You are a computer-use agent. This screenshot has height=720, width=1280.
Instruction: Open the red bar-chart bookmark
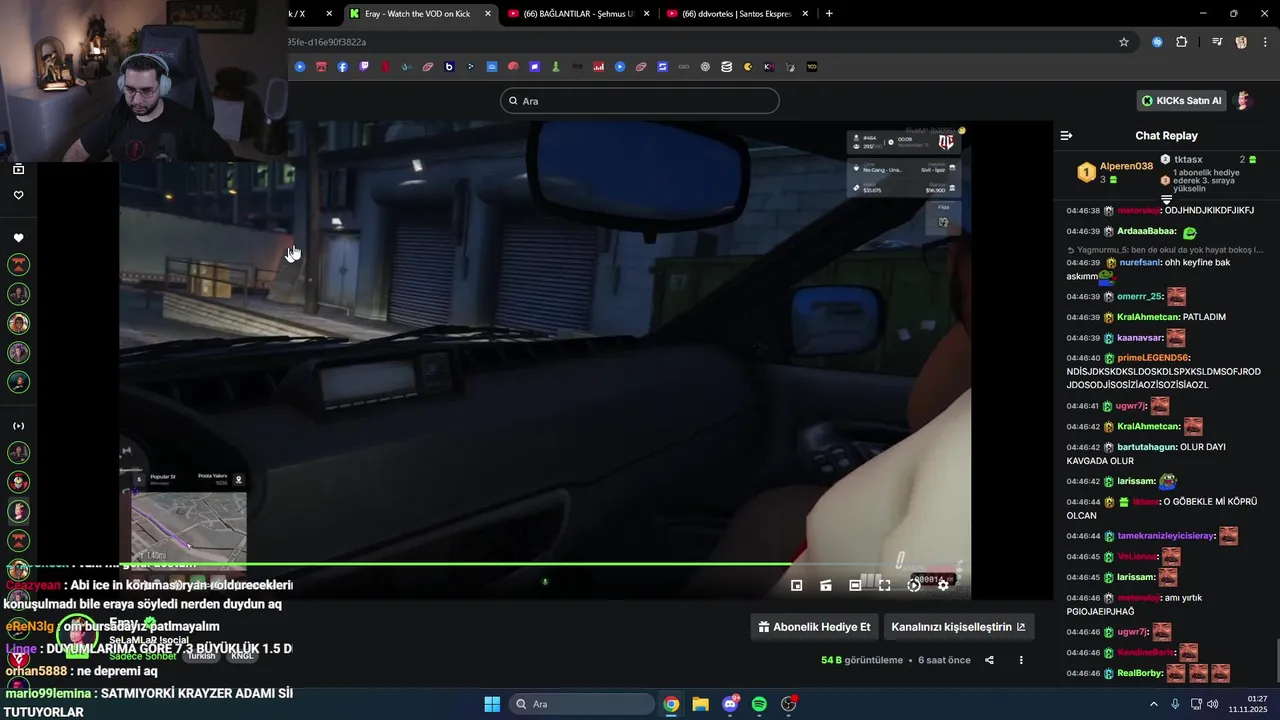click(x=599, y=67)
